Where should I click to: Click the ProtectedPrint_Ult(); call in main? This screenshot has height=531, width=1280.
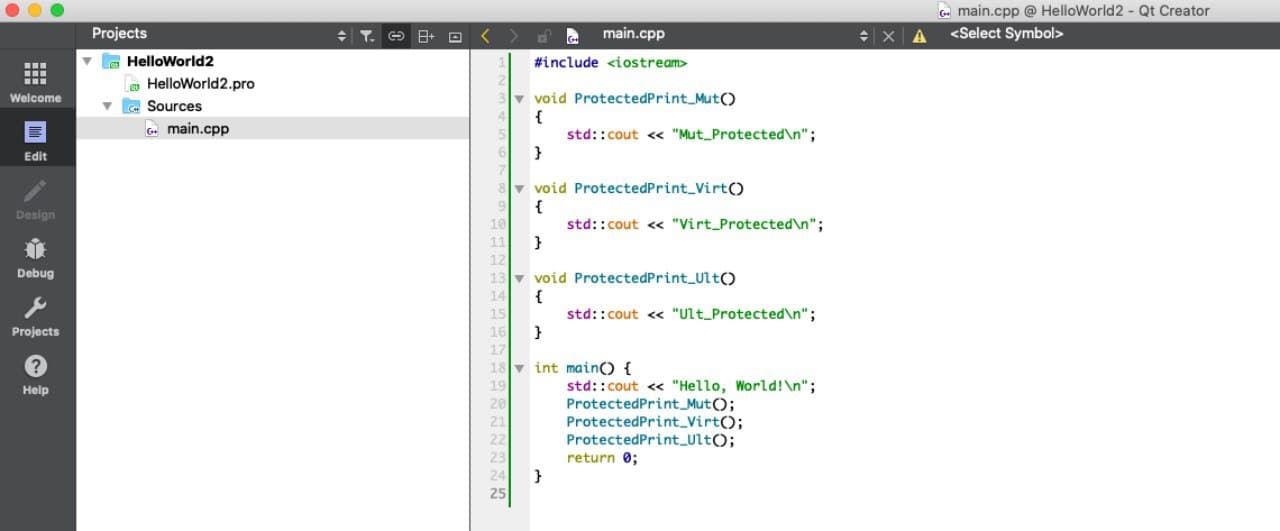pyautogui.click(x=651, y=440)
